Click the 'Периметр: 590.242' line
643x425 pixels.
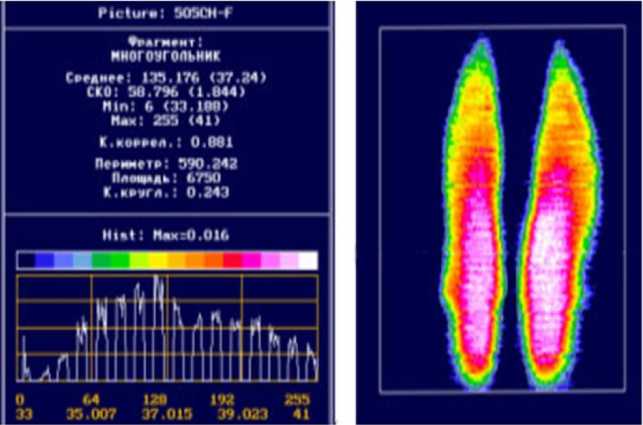tap(166, 164)
